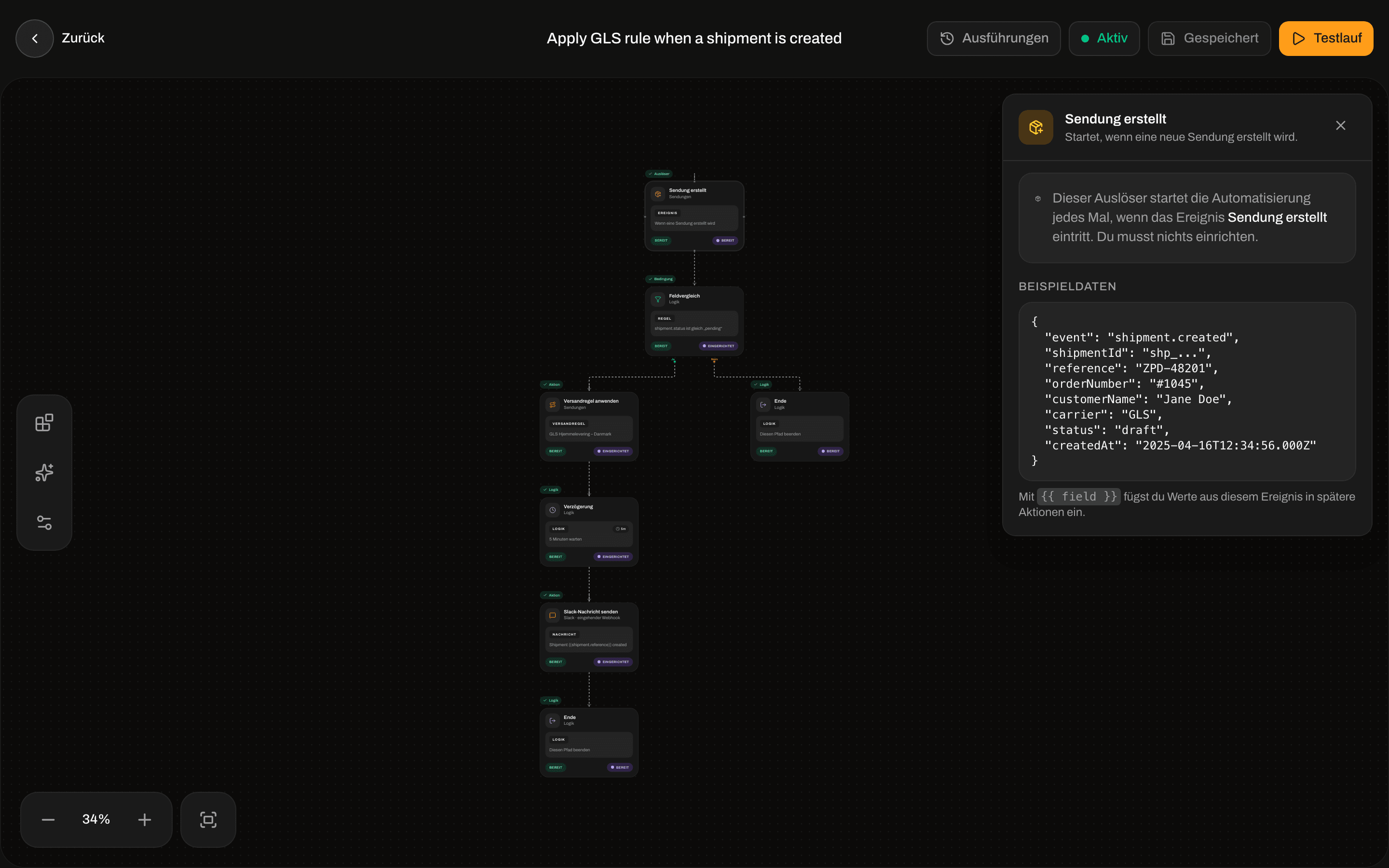Click the fit-to-view frame icon
This screenshot has height=868, width=1389.
pos(208,820)
